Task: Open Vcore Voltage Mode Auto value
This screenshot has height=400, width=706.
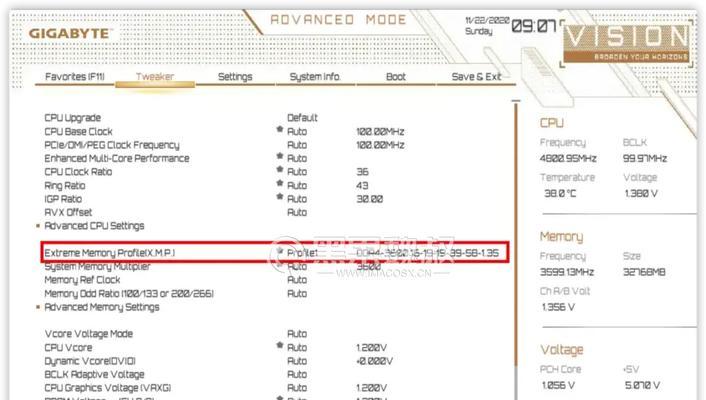Action: (297, 334)
